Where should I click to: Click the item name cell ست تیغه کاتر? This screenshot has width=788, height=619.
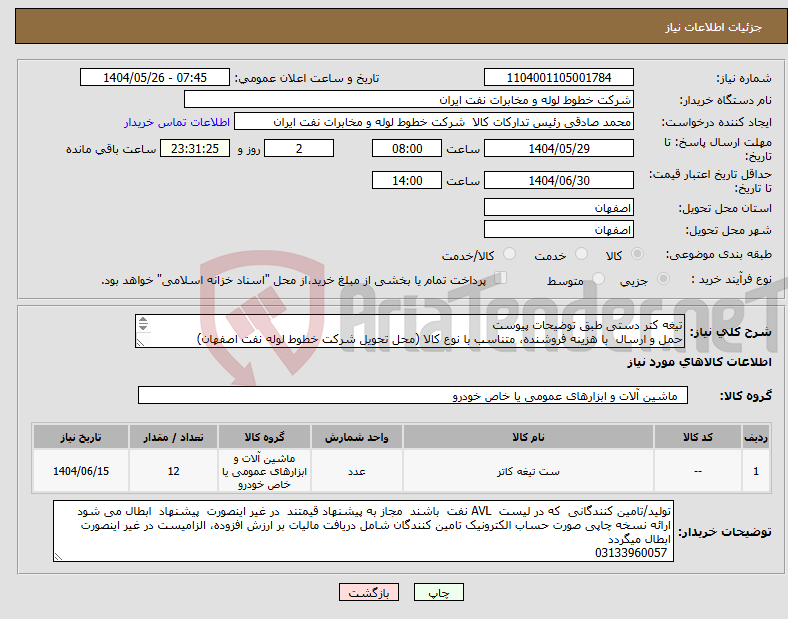(x=528, y=471)
